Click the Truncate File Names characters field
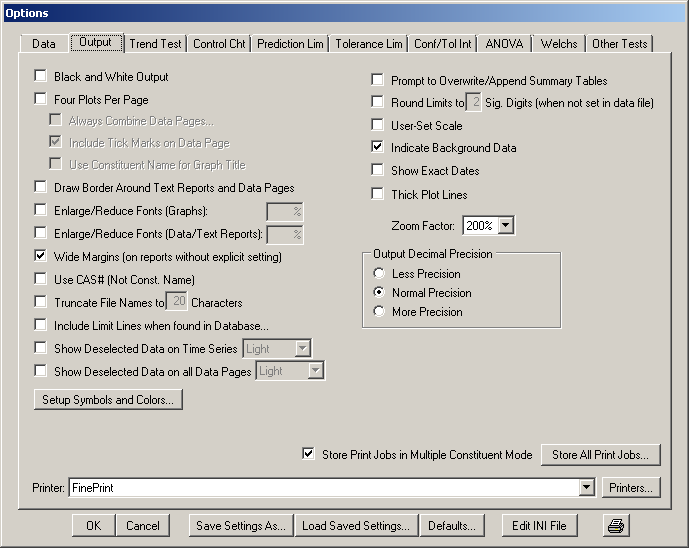 coord(174,302)
